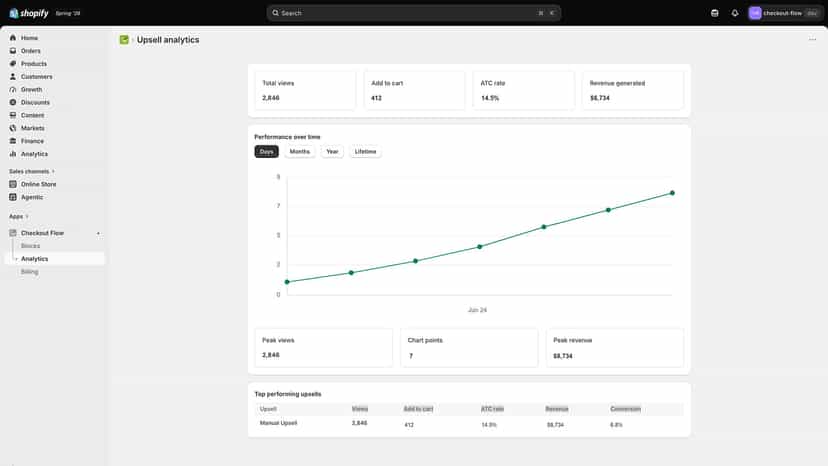The image size is (828, 466).
Task: Select the Days time range
Action: pos(267,152)
